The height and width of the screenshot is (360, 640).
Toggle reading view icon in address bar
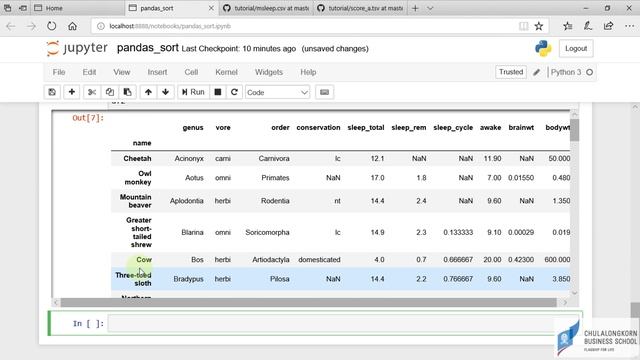[x=523, y=26]
